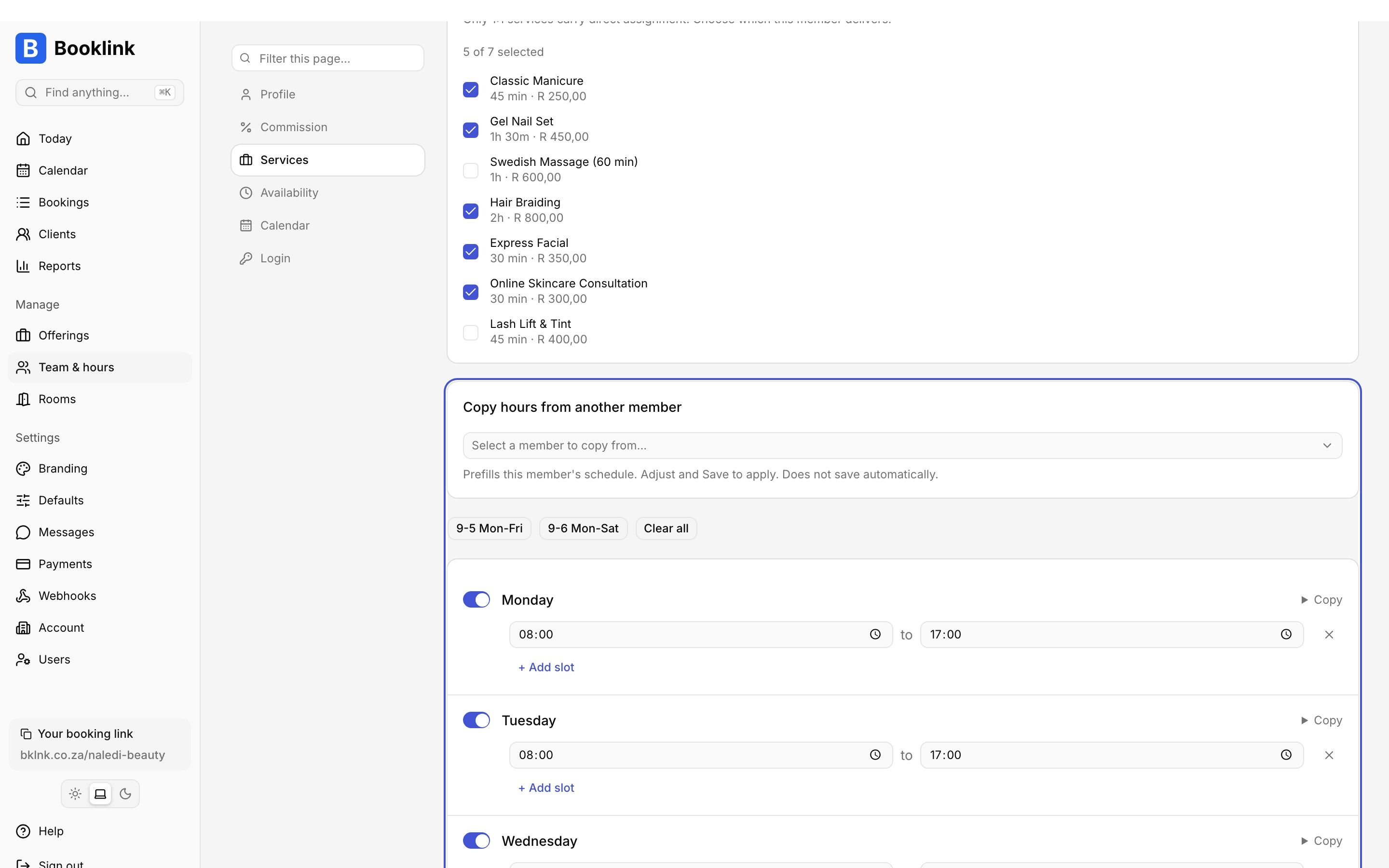
Task: Open Team & hours page
Action: click(x=100, y=367)
